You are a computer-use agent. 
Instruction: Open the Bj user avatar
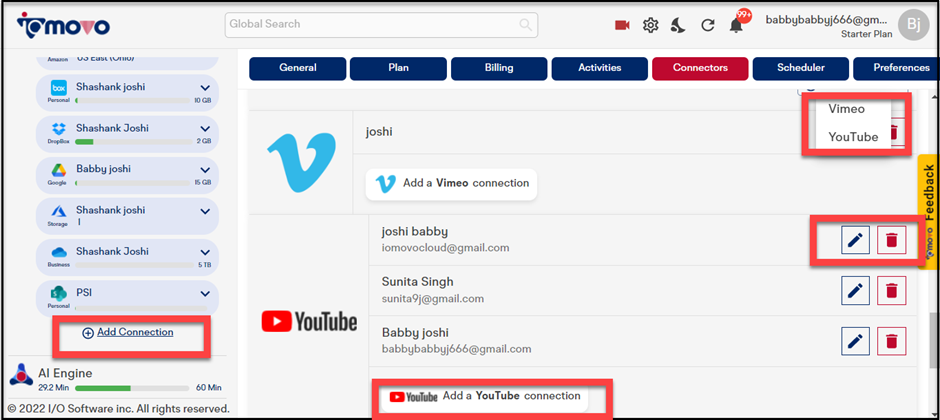913,25
